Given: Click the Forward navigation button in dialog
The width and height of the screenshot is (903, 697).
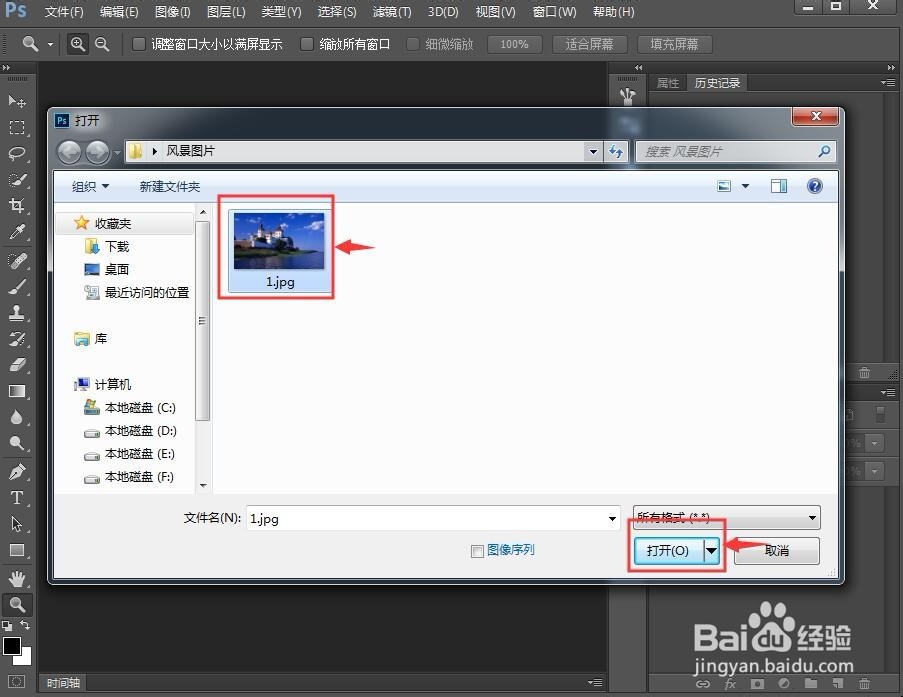Looking at the screenshot, I should [97, 152].
